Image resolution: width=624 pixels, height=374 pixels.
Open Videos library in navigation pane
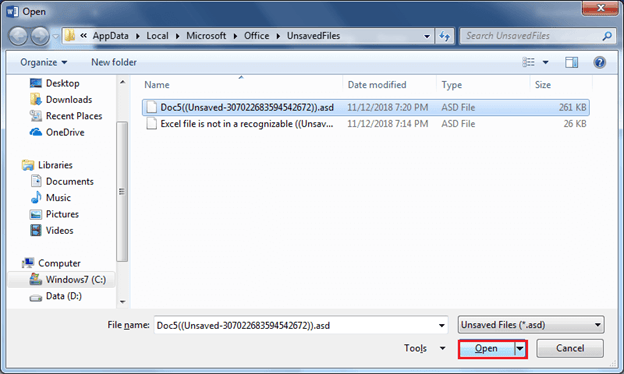coord(52,230)
